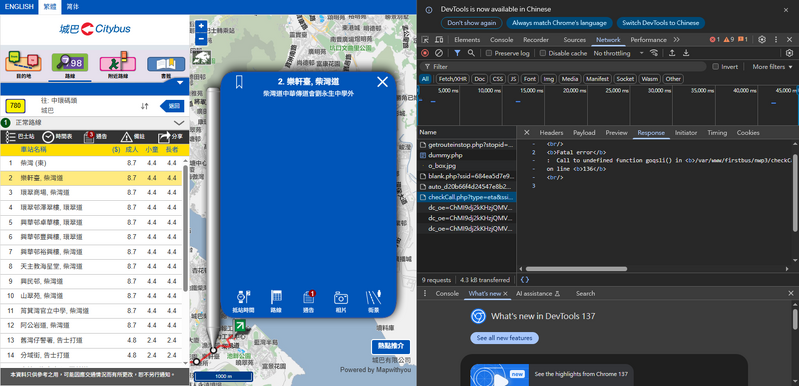This screenshot has height=386, width=799.
Task: Click the 熱點推介 hotspot button on map
Action: pyautogui.click(x=391, y=346)
